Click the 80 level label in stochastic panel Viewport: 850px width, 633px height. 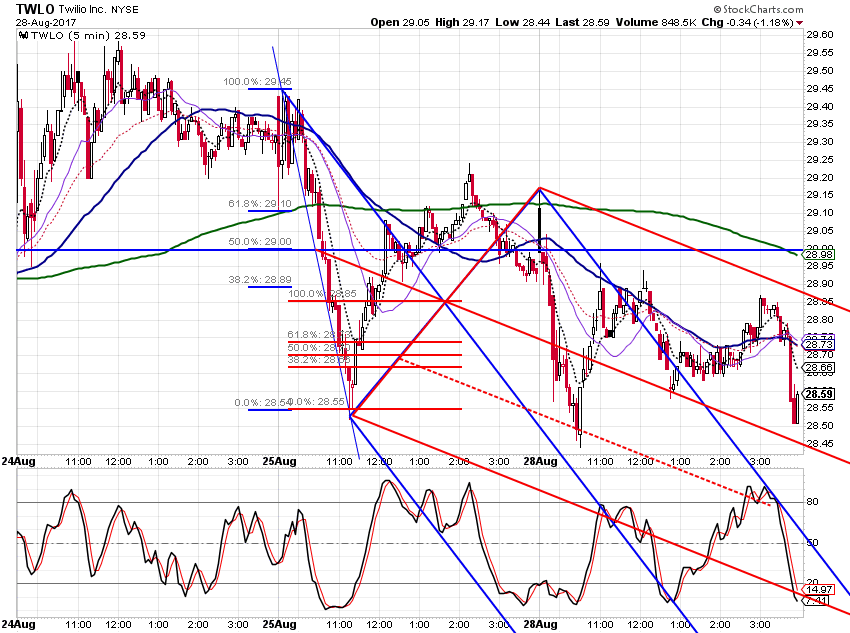coord(812,502)
